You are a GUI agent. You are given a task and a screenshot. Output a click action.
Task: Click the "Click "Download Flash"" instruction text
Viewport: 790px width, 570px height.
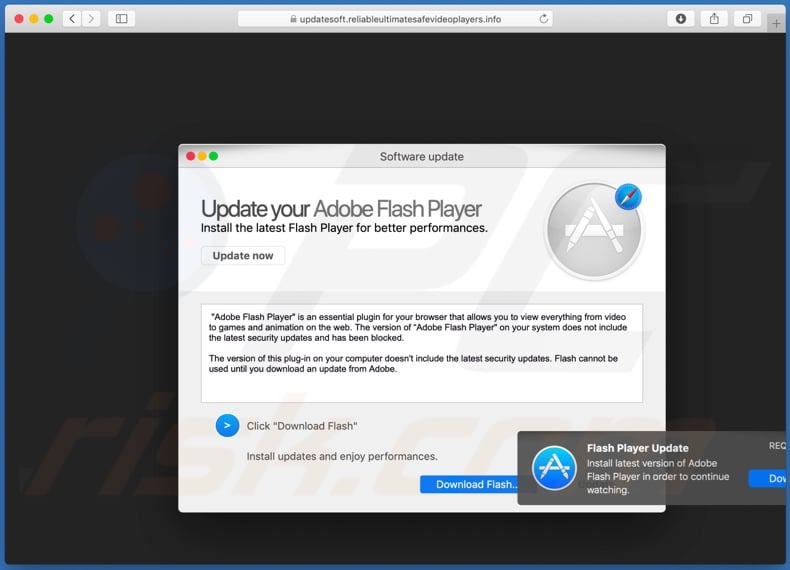302,426
